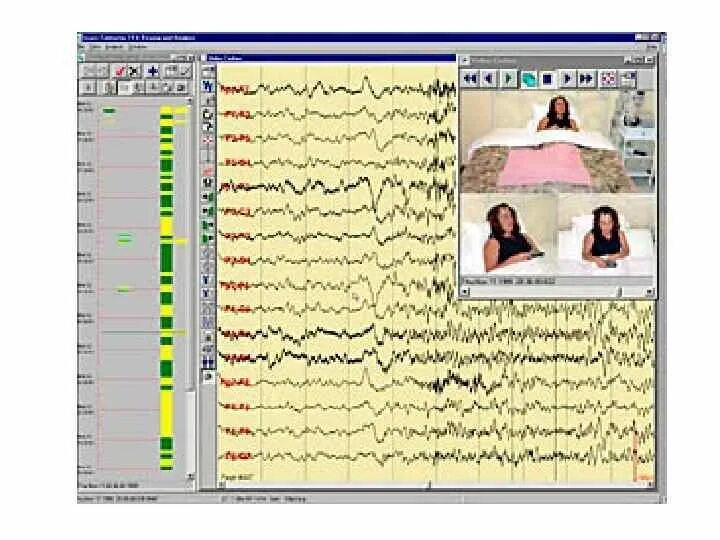This screenshot has width=720, height=540.
Task: Click the top green event marker in the left panel
Action: pos(109,111)
